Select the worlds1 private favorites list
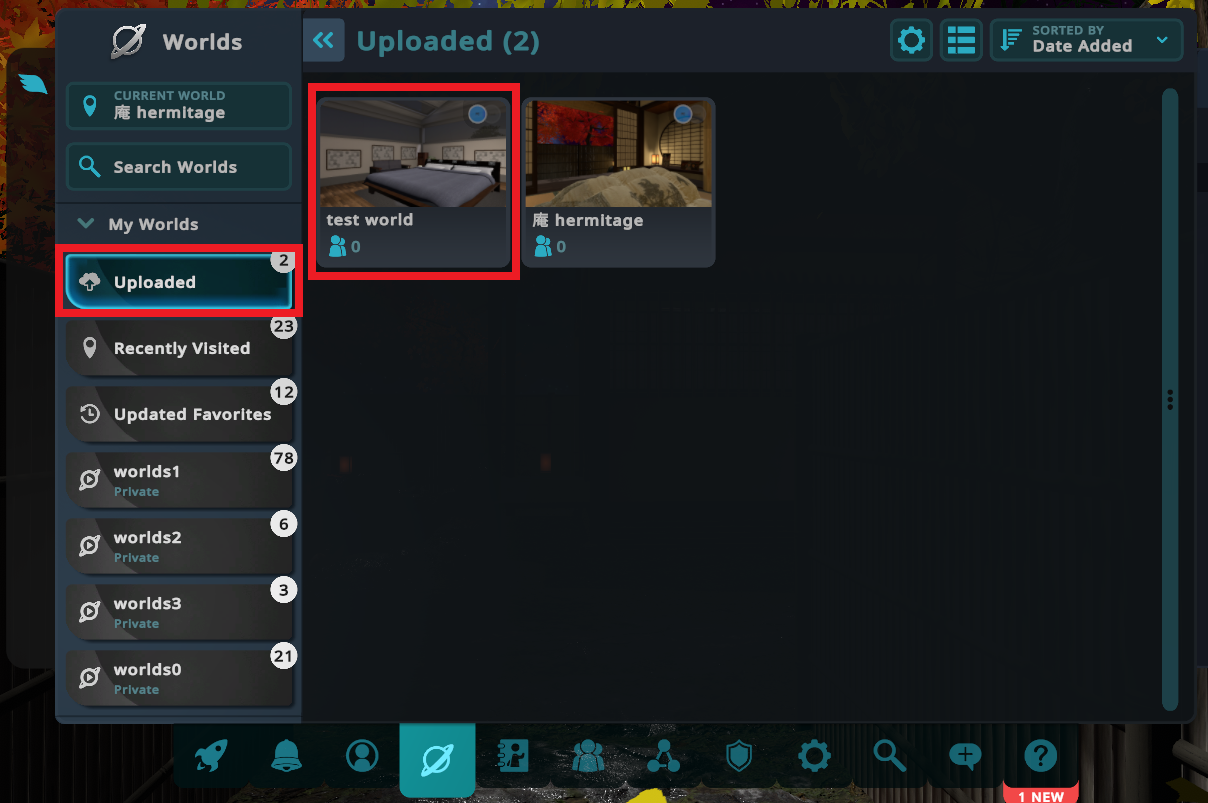 [x=179, y=480]
